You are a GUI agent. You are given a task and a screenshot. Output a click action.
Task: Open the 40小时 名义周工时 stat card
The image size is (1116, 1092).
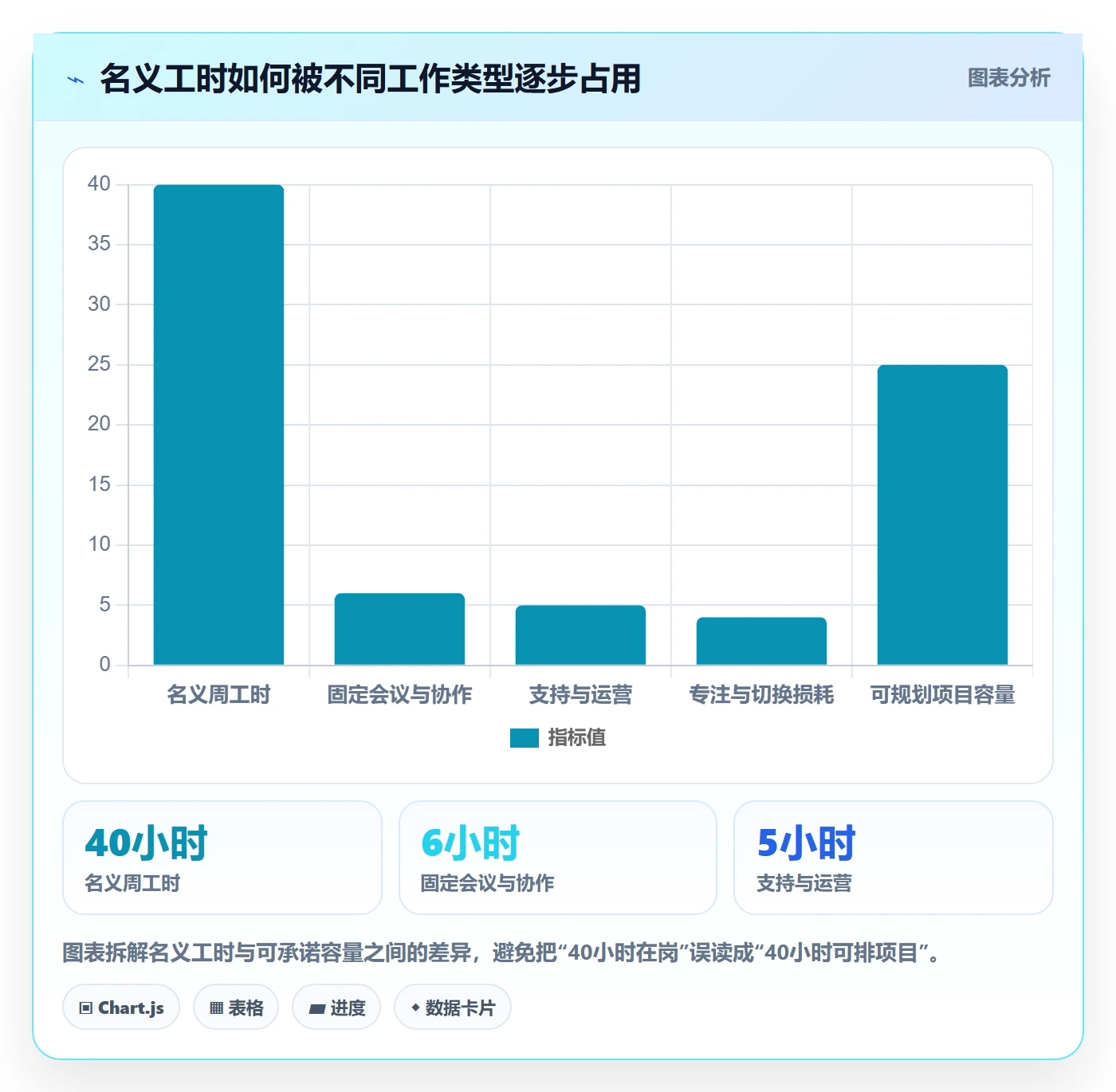[x=222, y=858]
